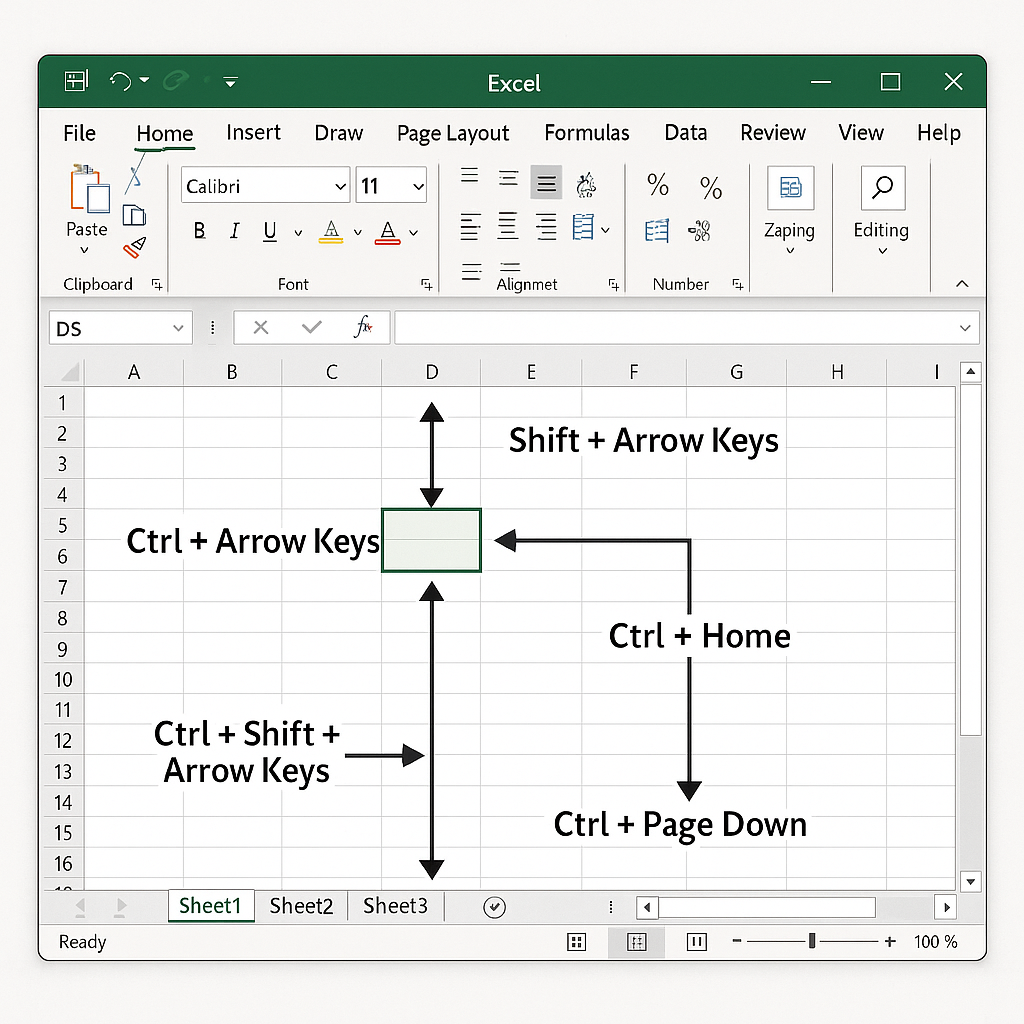Viewport: 1024px width, 1024px height.
Task: Click the Number table format icon
Action: pyautogui.click(x=657, y=231)
